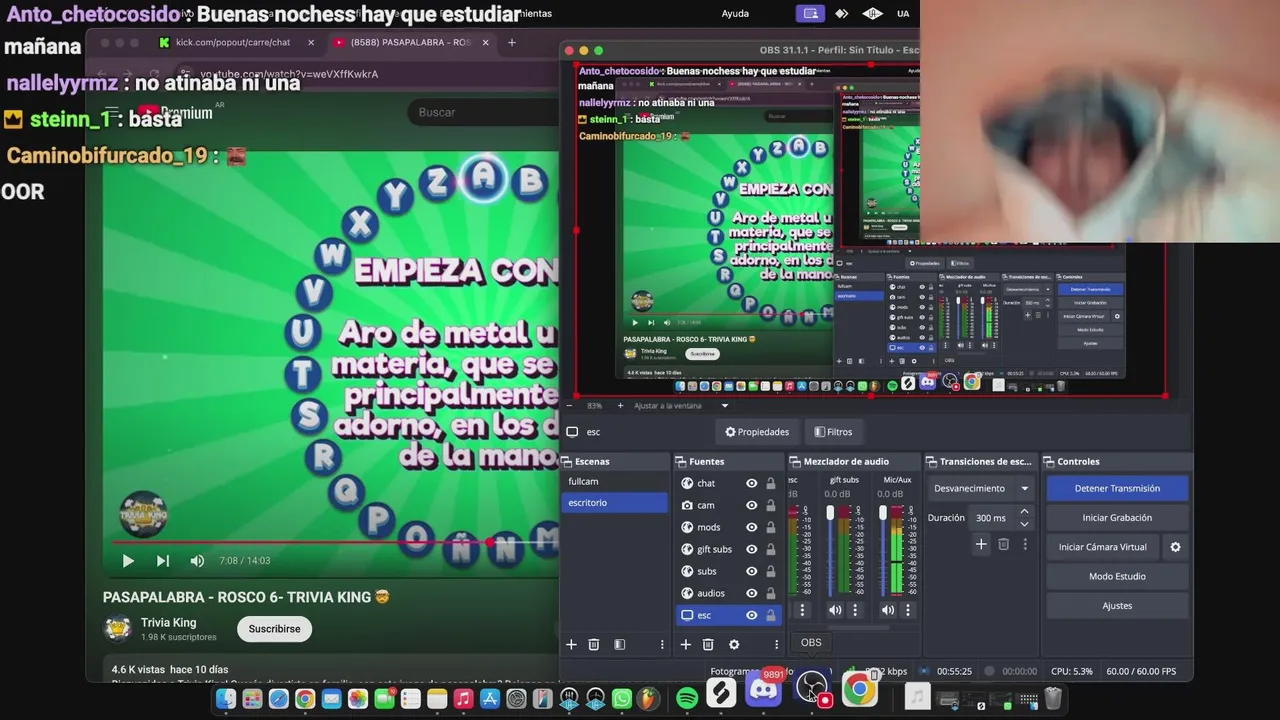Toggle visibility of the chat source
The height and width of the screenshot is (720, 1280).
(752, 483)
